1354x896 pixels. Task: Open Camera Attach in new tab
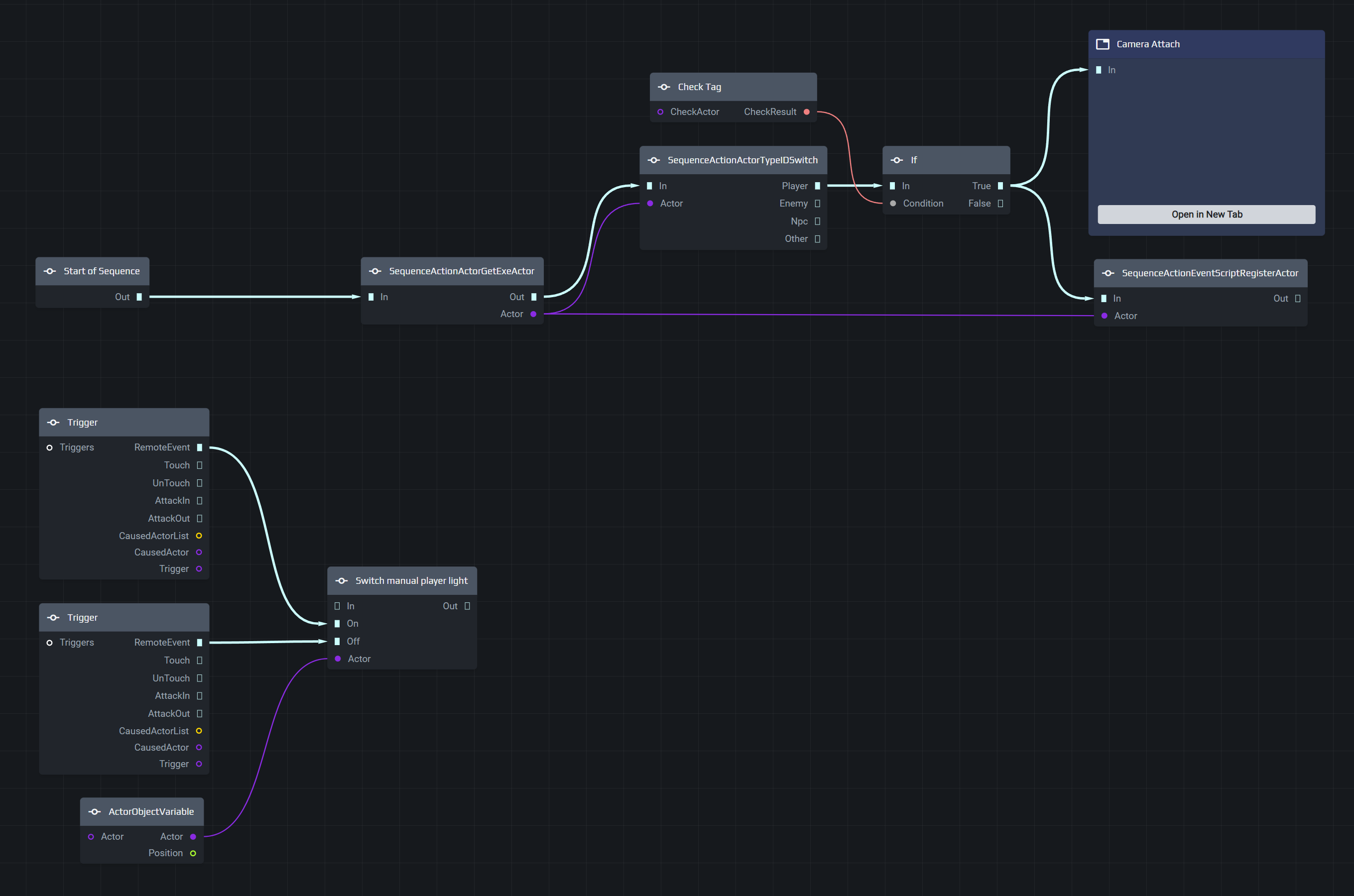point(1206,214)
